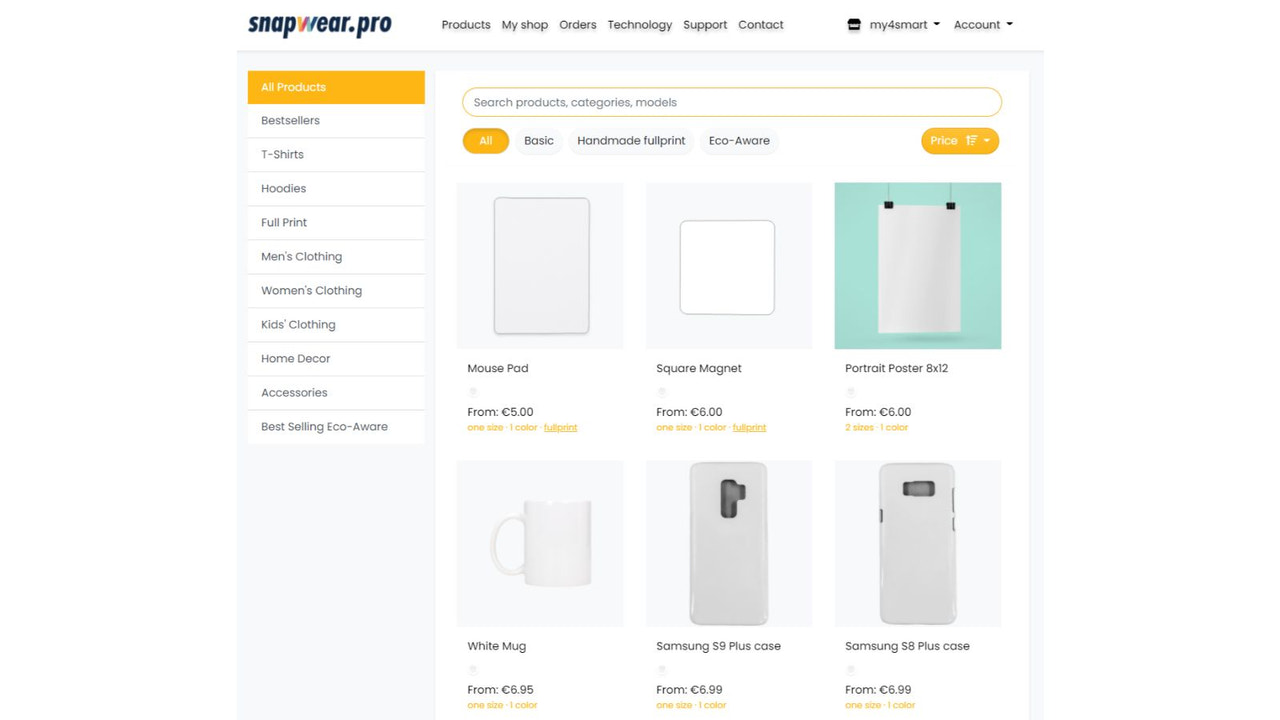Enable the Eco-Aware filter
The height and width of the screenshot is (720, 1280).
pos(739,141)
